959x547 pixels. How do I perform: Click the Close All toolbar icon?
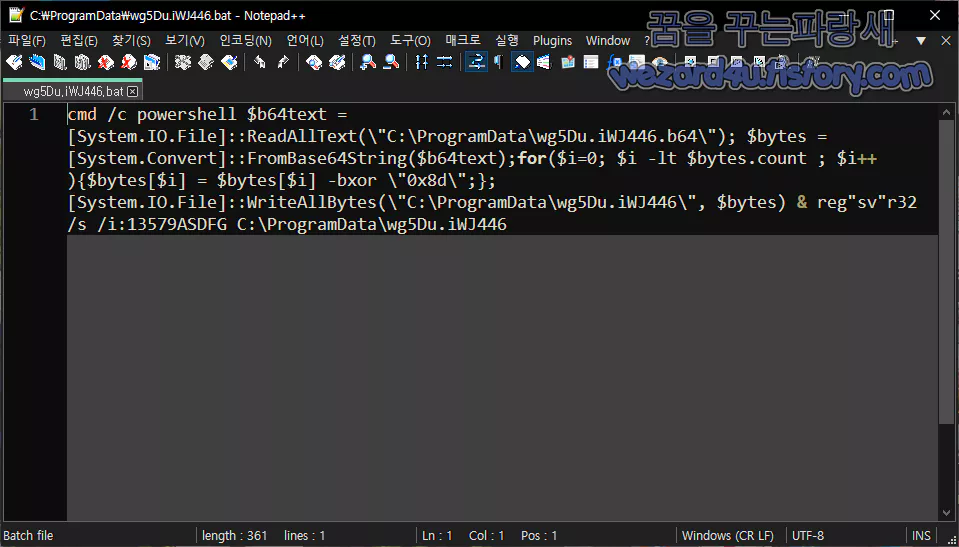tap(128, 62)
